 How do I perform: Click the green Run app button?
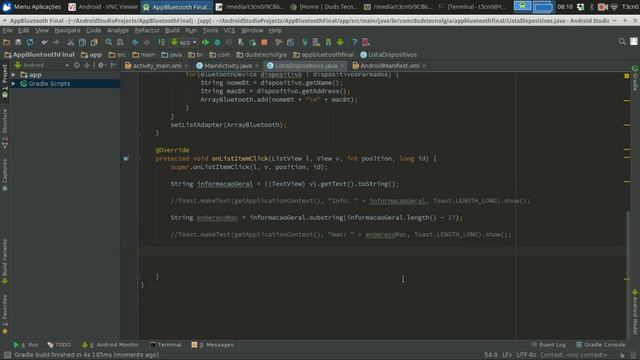tap(205, 42)
